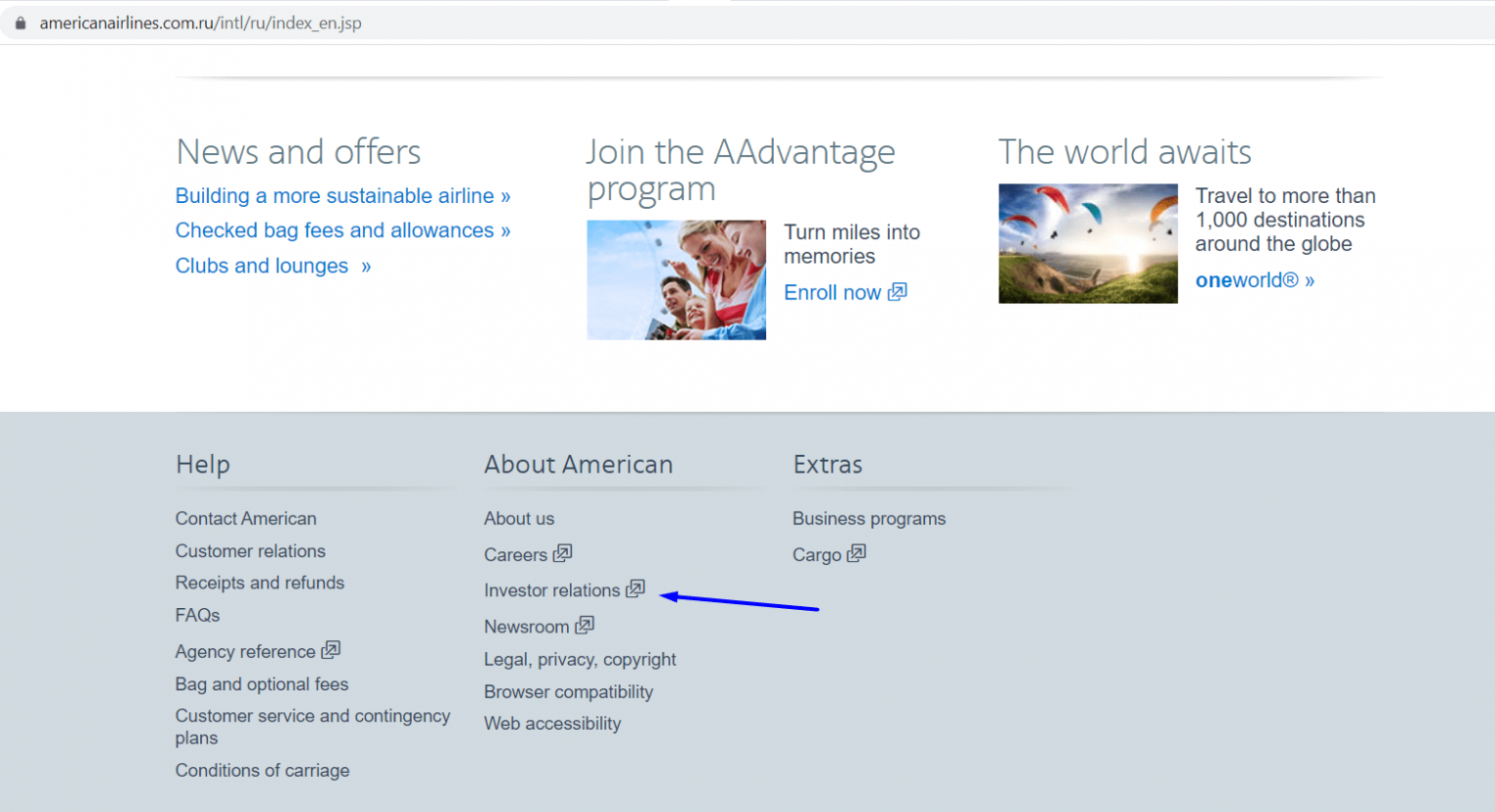
Task: Click the paragliders world awaits image
Action: (1088, 243)
